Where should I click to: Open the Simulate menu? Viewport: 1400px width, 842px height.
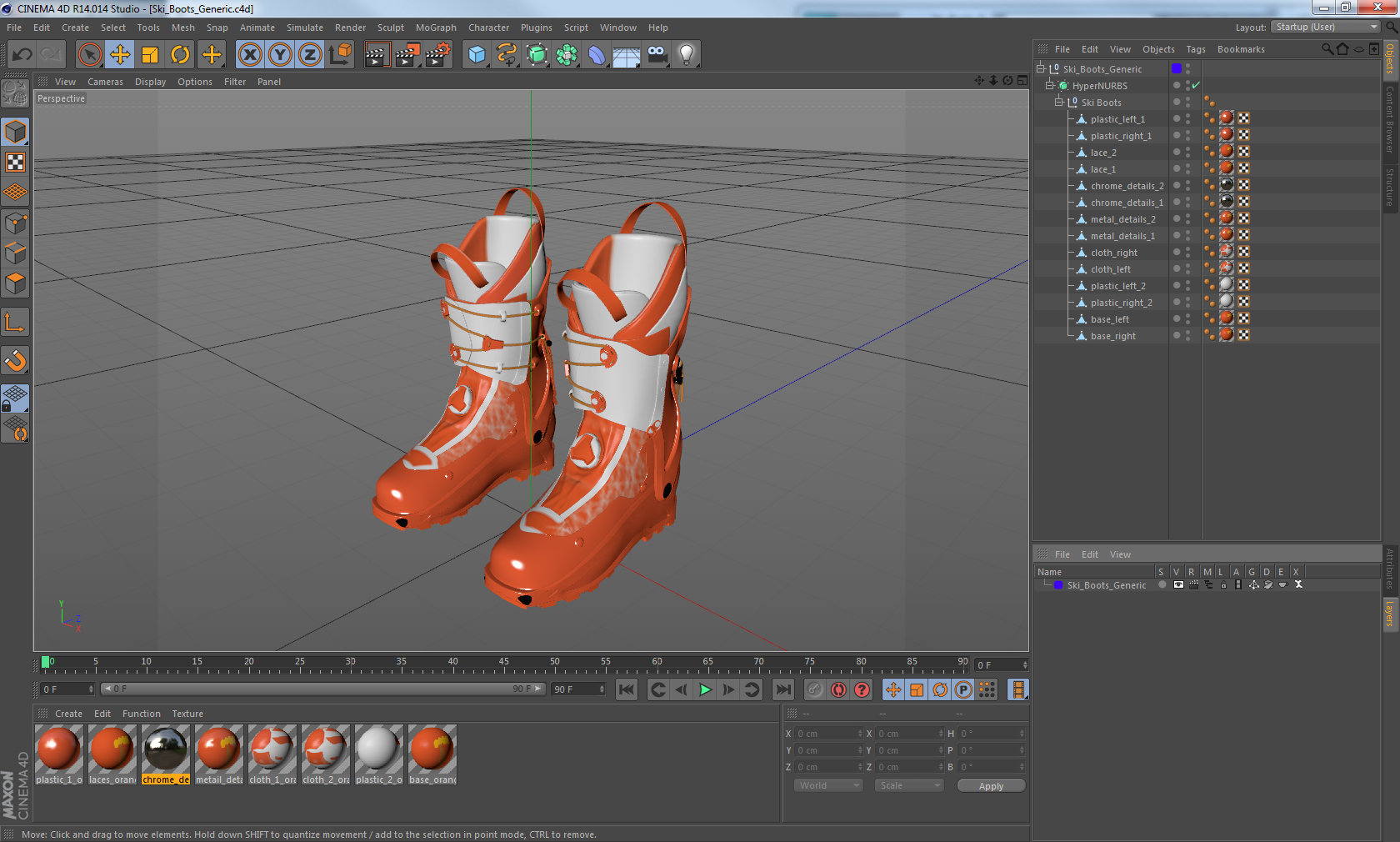coord(304,28)
